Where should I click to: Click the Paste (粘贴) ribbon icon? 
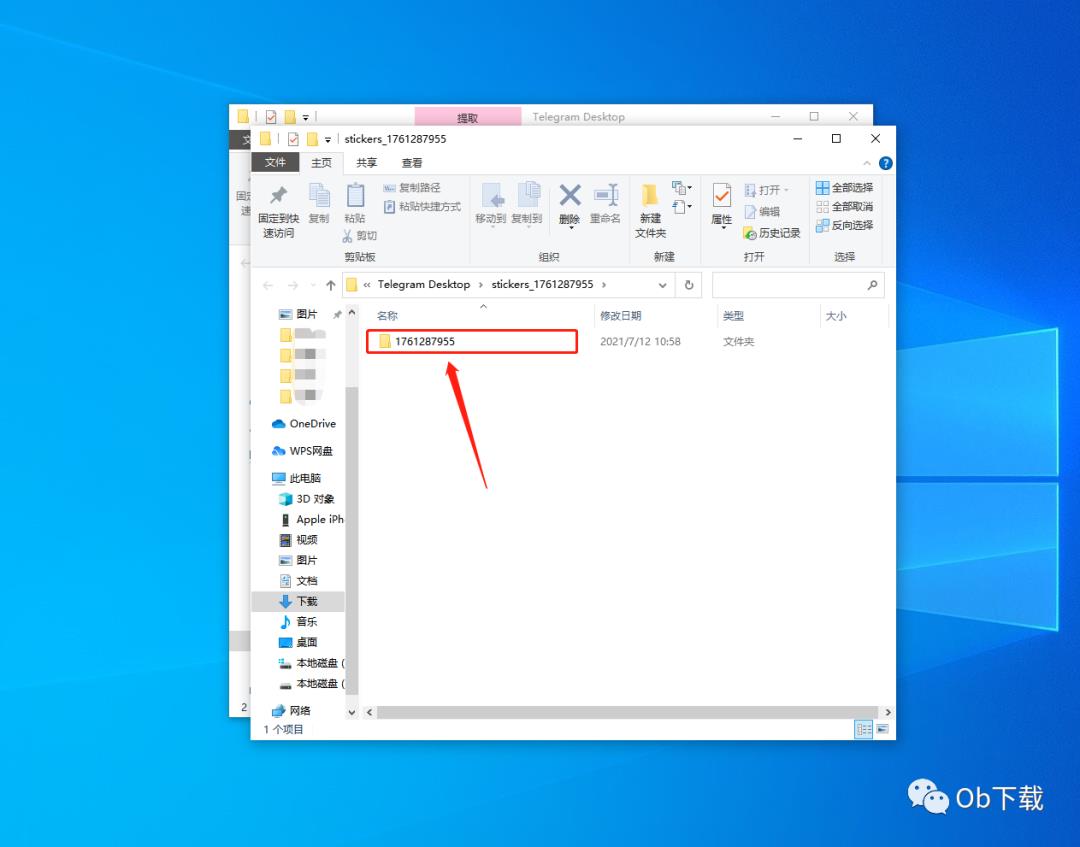355,195
